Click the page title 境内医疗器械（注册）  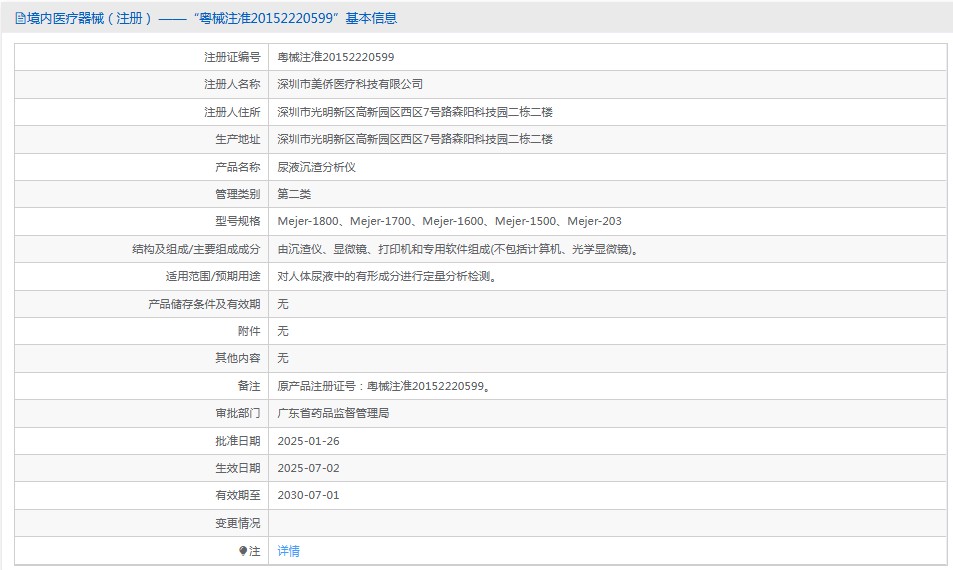click(89, 18)
